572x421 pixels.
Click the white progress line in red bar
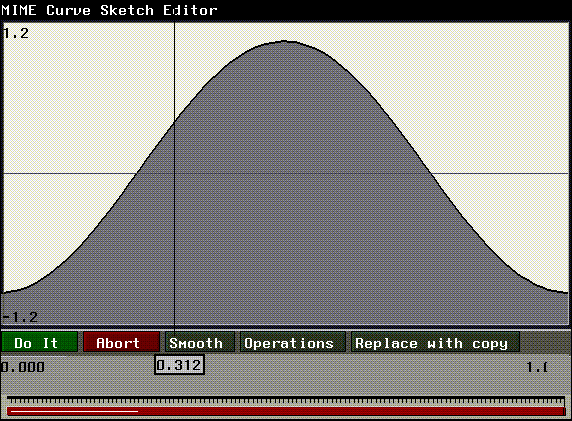pyautogui.click(x=74, y=412)
